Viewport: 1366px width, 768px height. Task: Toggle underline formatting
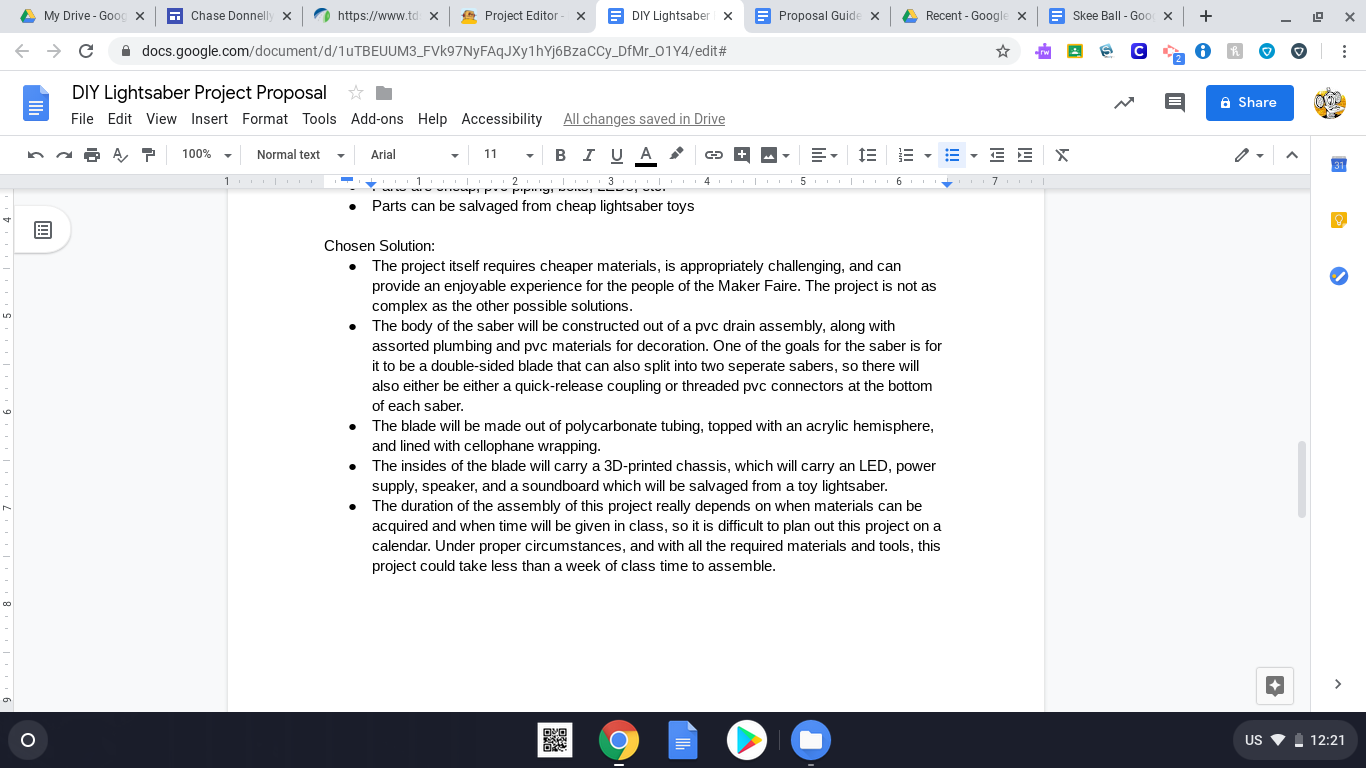point(616,155)
